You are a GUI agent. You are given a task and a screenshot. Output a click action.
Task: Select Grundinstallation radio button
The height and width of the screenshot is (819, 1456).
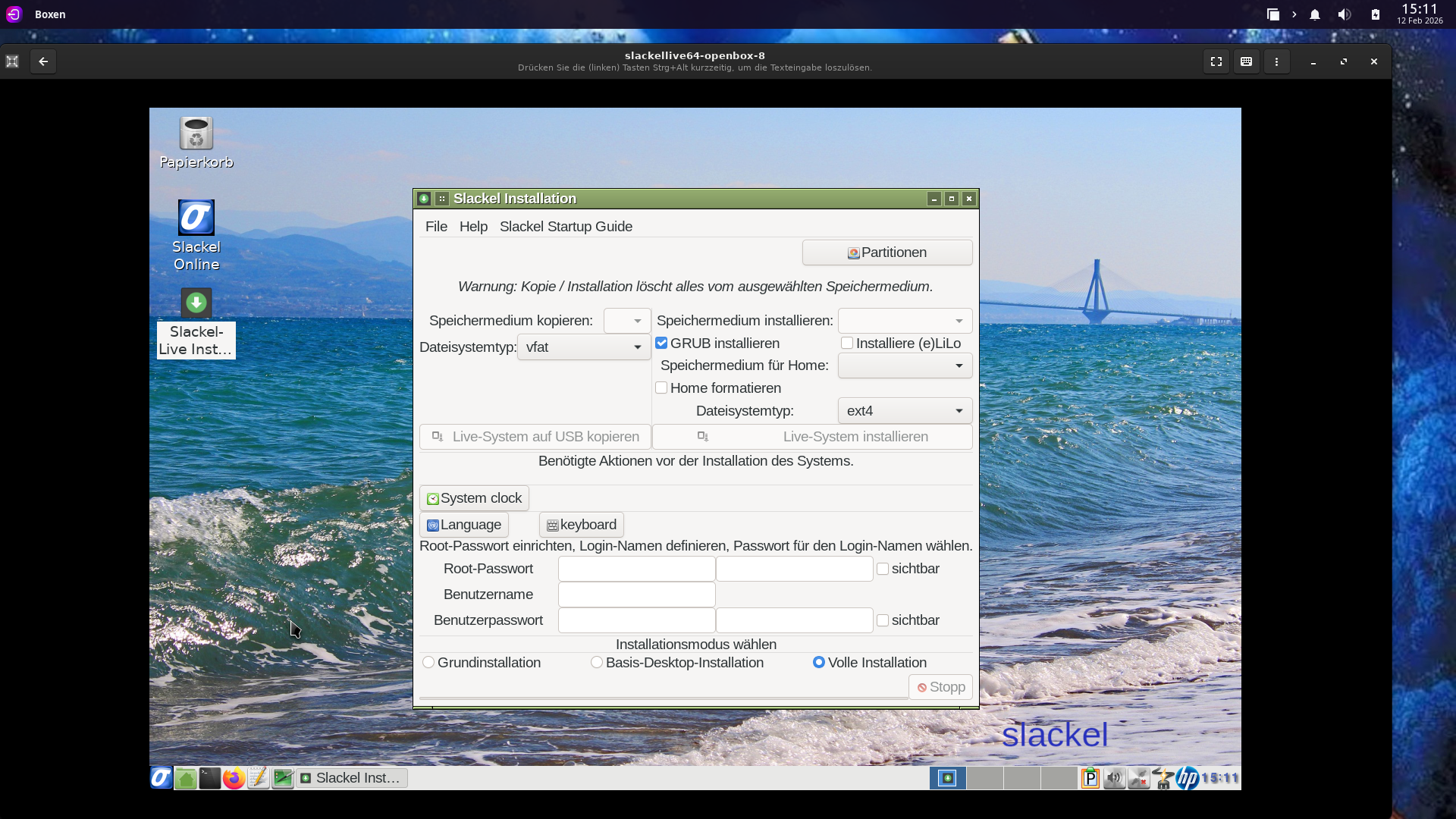pos(429,663)
